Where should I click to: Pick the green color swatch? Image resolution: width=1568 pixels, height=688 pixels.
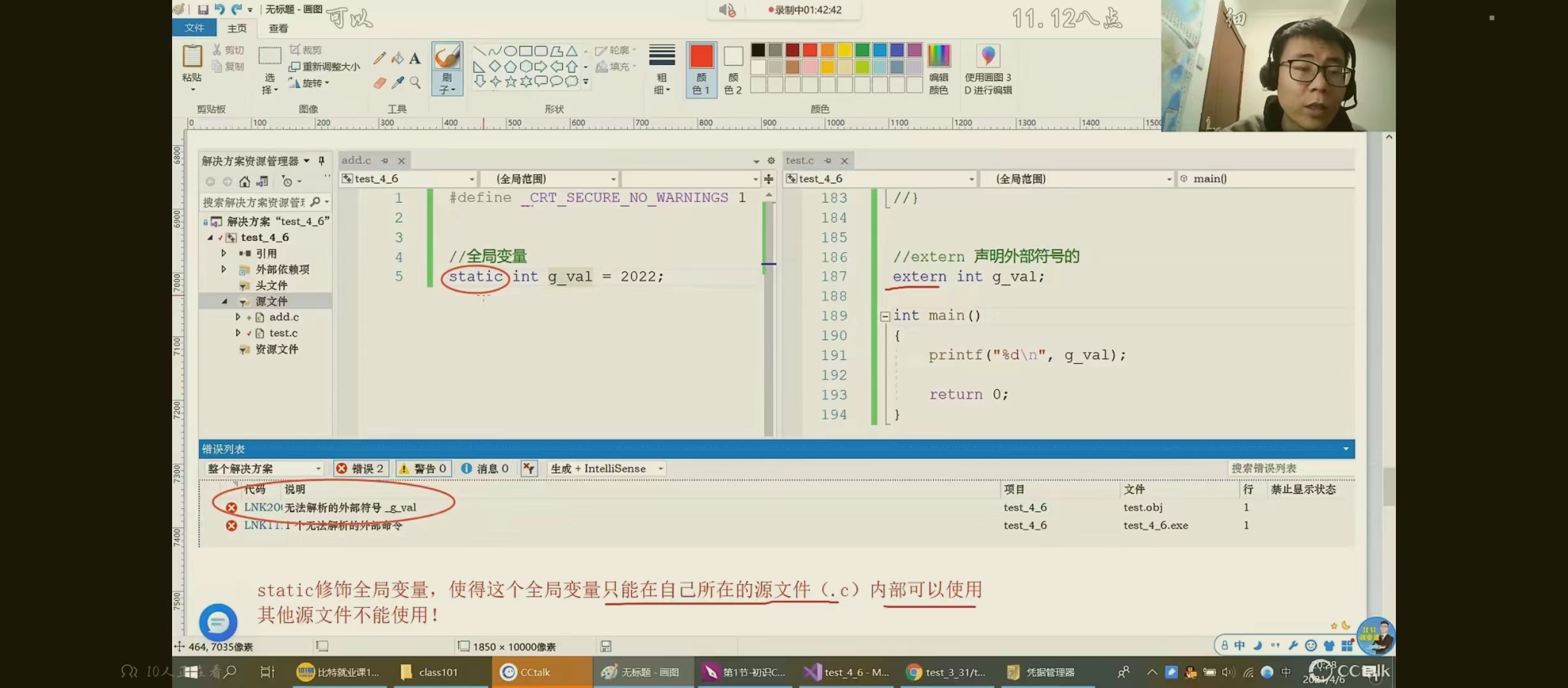(862, 50)
